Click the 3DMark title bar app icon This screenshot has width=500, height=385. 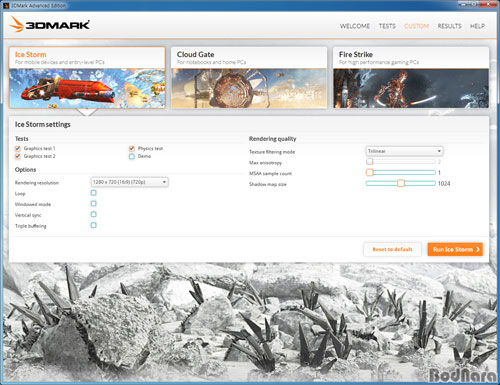(6, 6)
